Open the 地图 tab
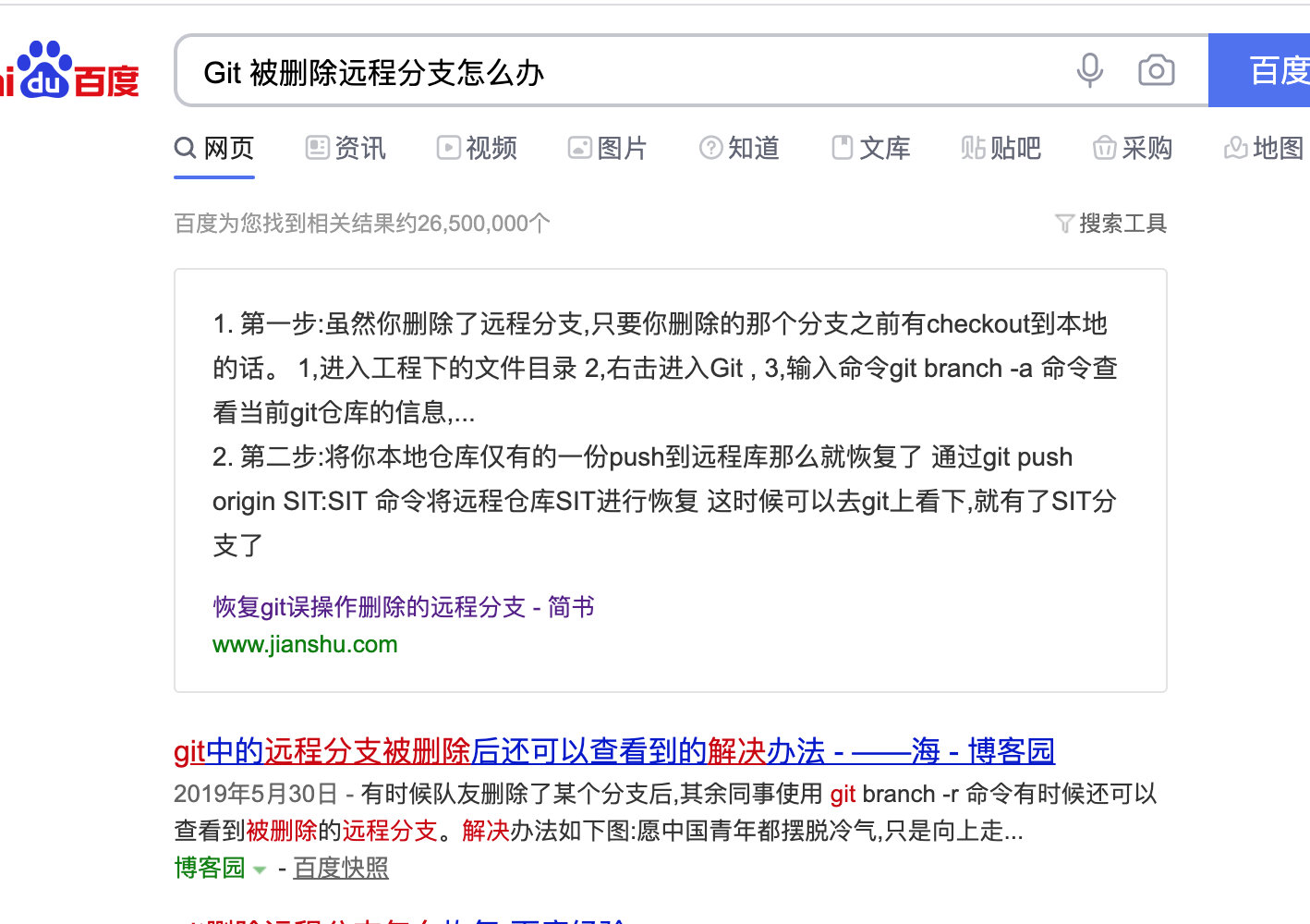Image resolution: width=1310 pixels, height=924 pixels. (1263, 148)
